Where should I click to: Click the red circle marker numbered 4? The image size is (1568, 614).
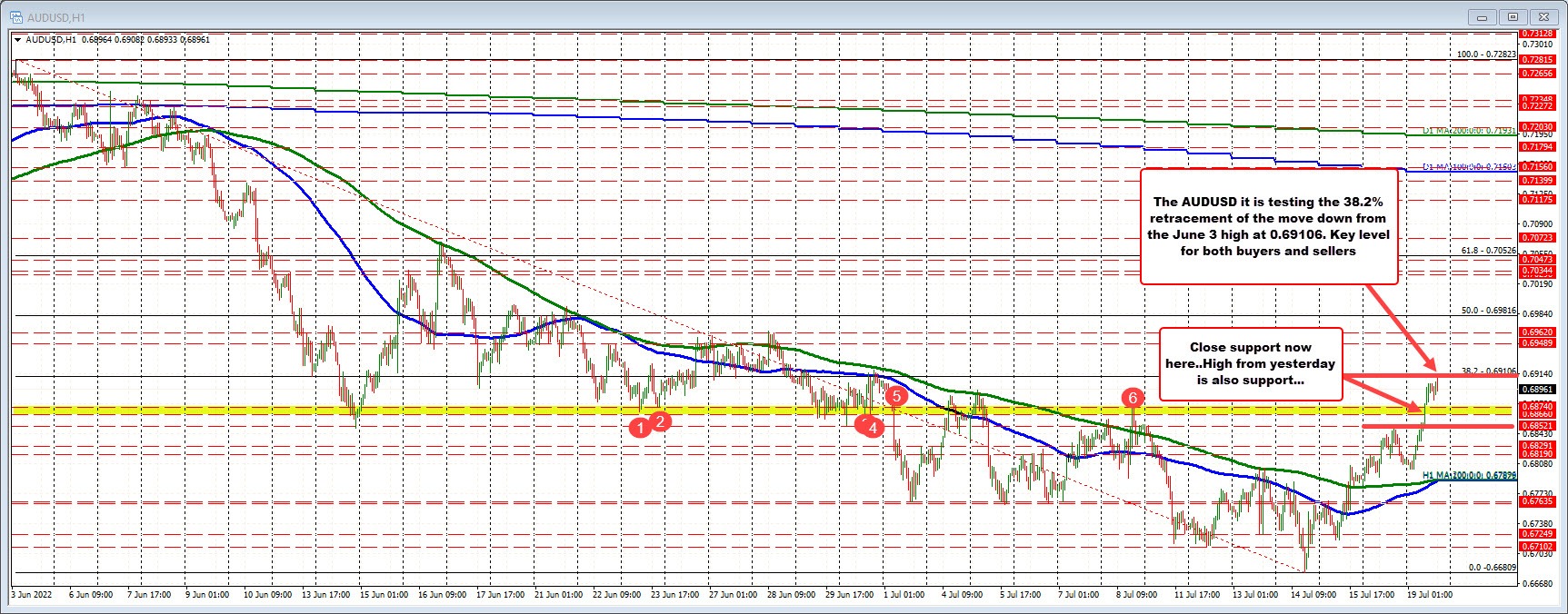872,427
